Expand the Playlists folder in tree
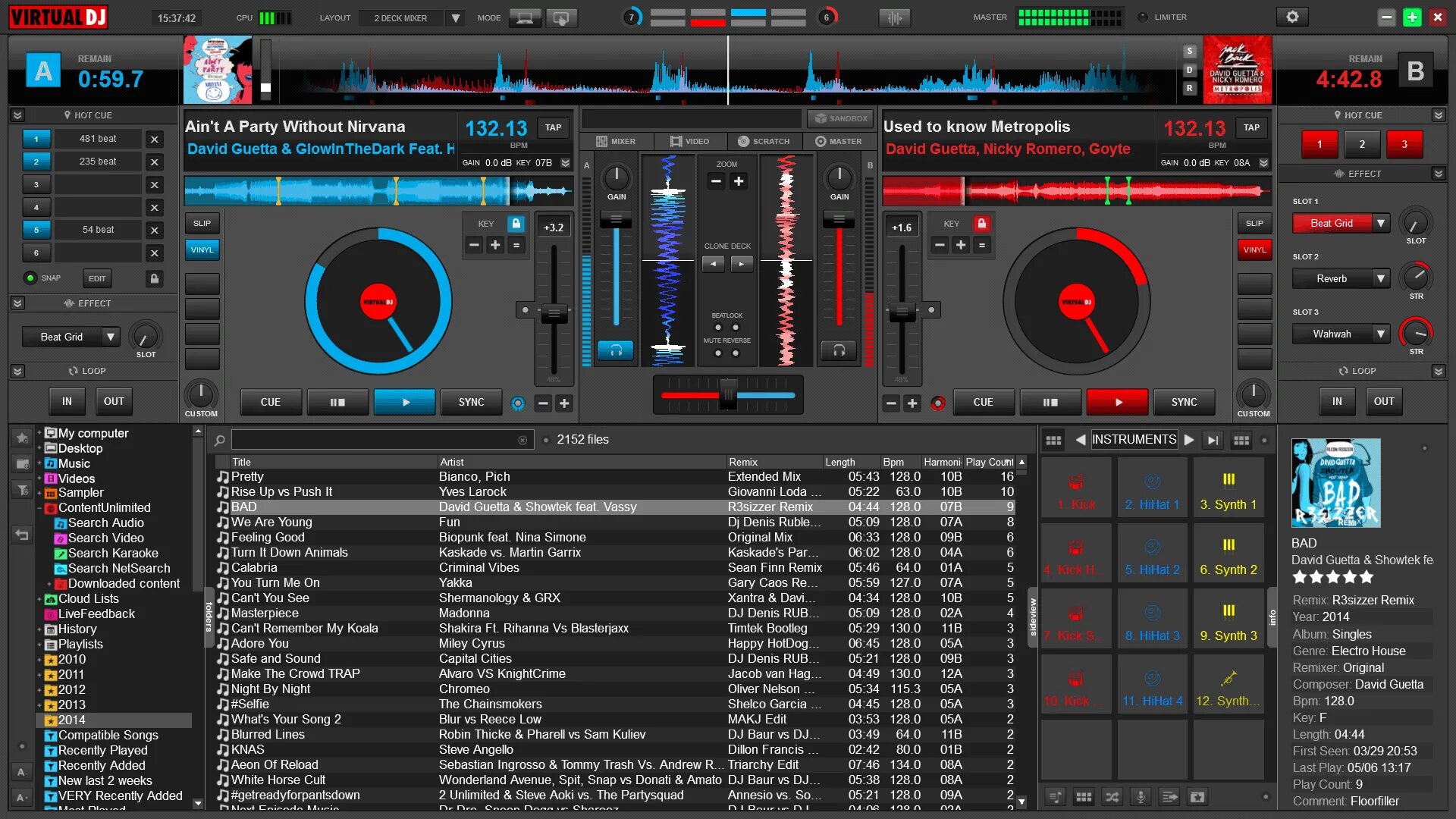 [39, 645]
